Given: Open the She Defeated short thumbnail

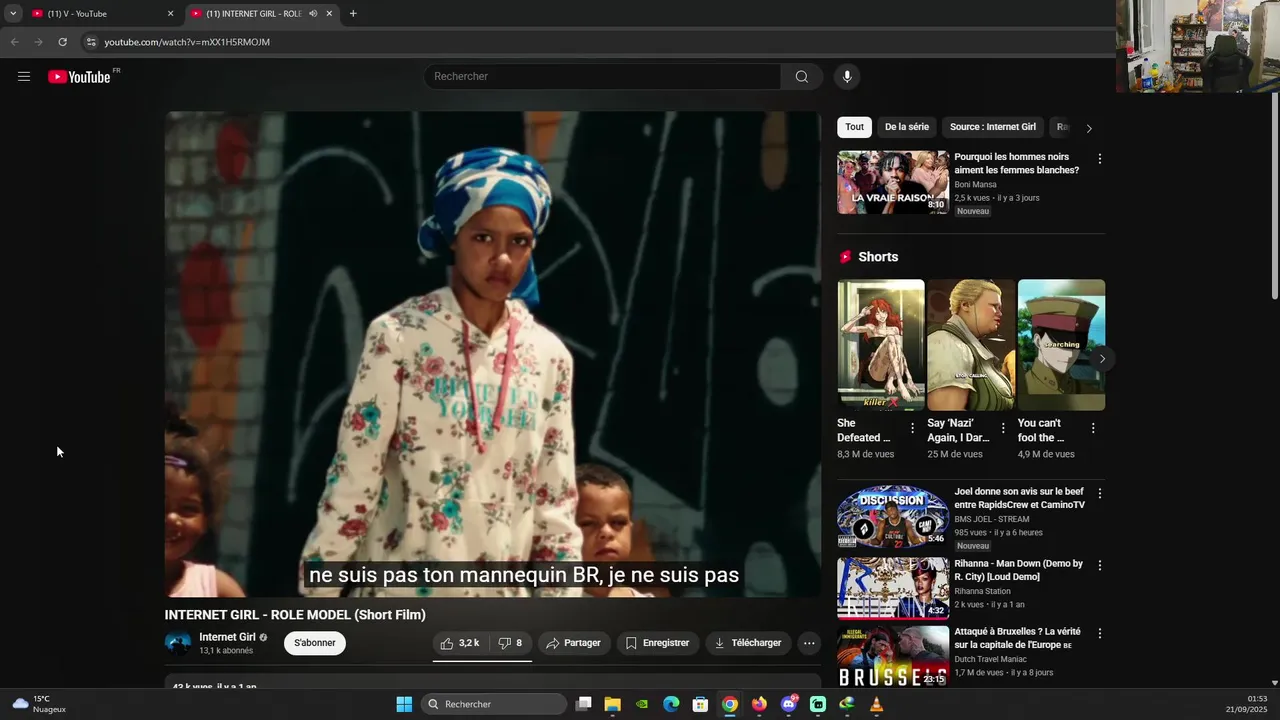Looking at the screenshot, I should (881, 345).
